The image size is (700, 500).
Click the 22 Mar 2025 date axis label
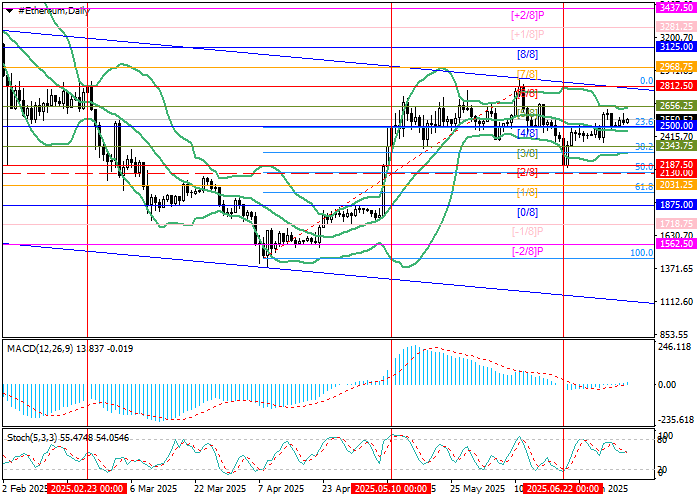pos(219,490)
